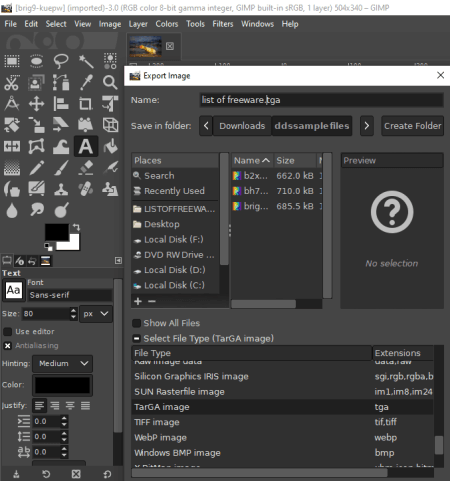This screenshot has height=481, width=450.
Task: Sort files by Name column header
Action: [x=252, y=161]
